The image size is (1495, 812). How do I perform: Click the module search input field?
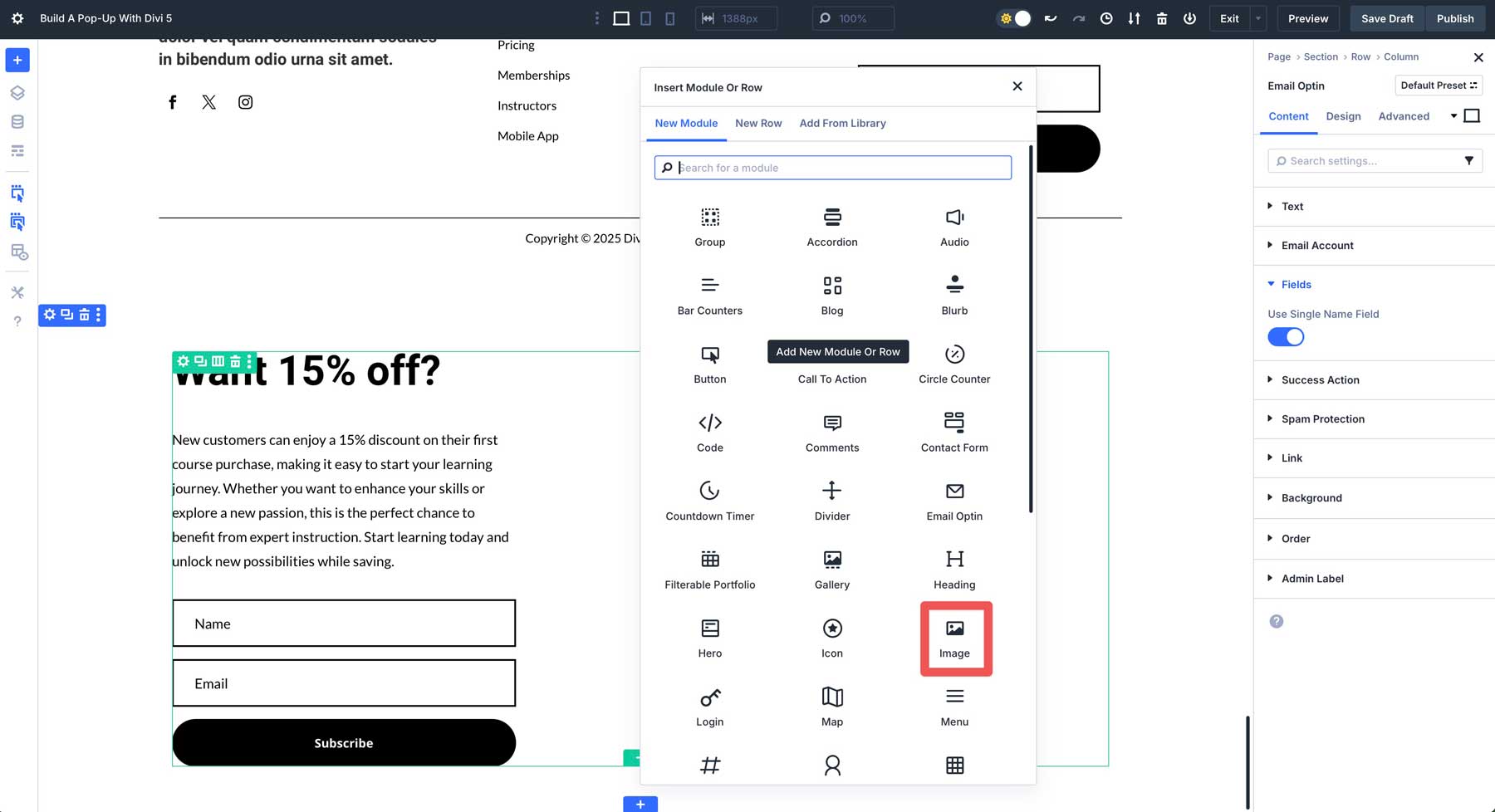(832, 167)
